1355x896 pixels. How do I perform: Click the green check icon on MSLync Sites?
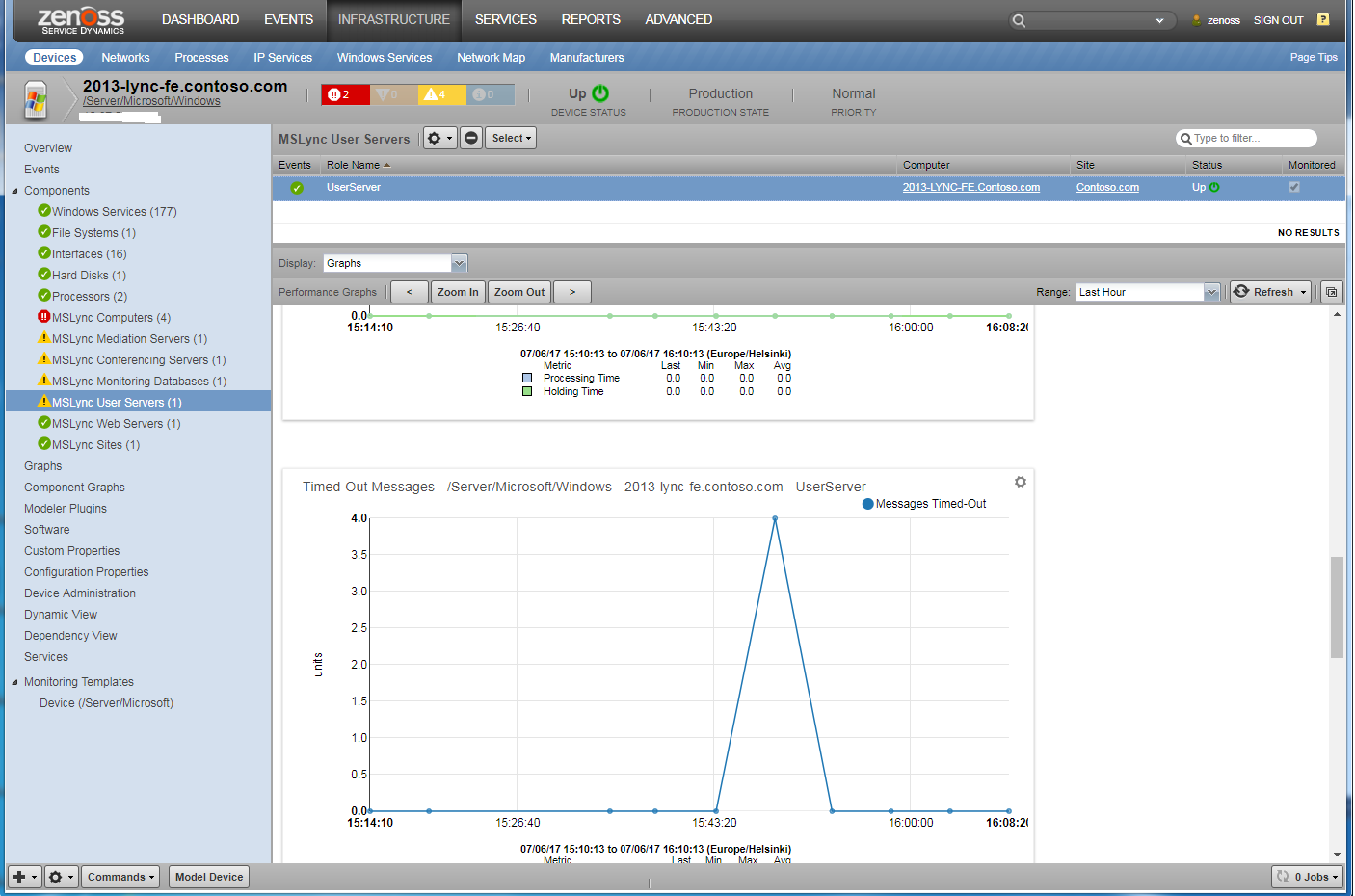pos(43,444)
